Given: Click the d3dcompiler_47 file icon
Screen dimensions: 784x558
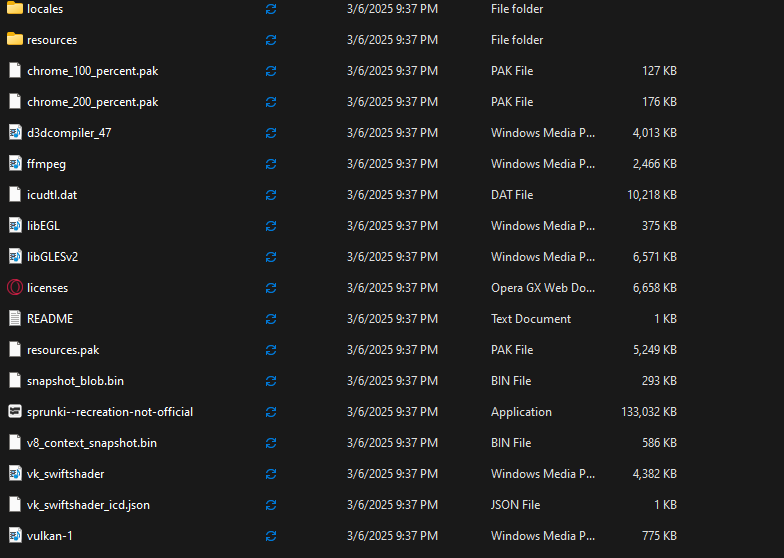Looking at the screenshot, I should pyautogui.click(x=14, y=133).
